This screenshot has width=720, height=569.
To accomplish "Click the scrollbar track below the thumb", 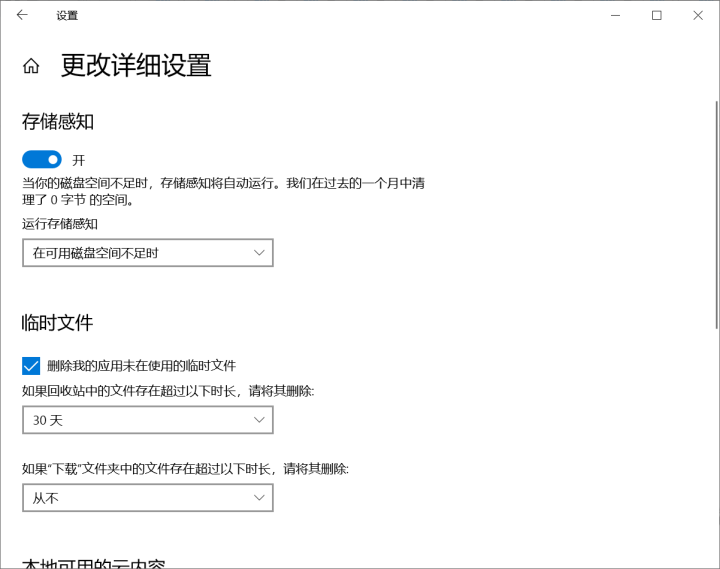I will (716, 450).
